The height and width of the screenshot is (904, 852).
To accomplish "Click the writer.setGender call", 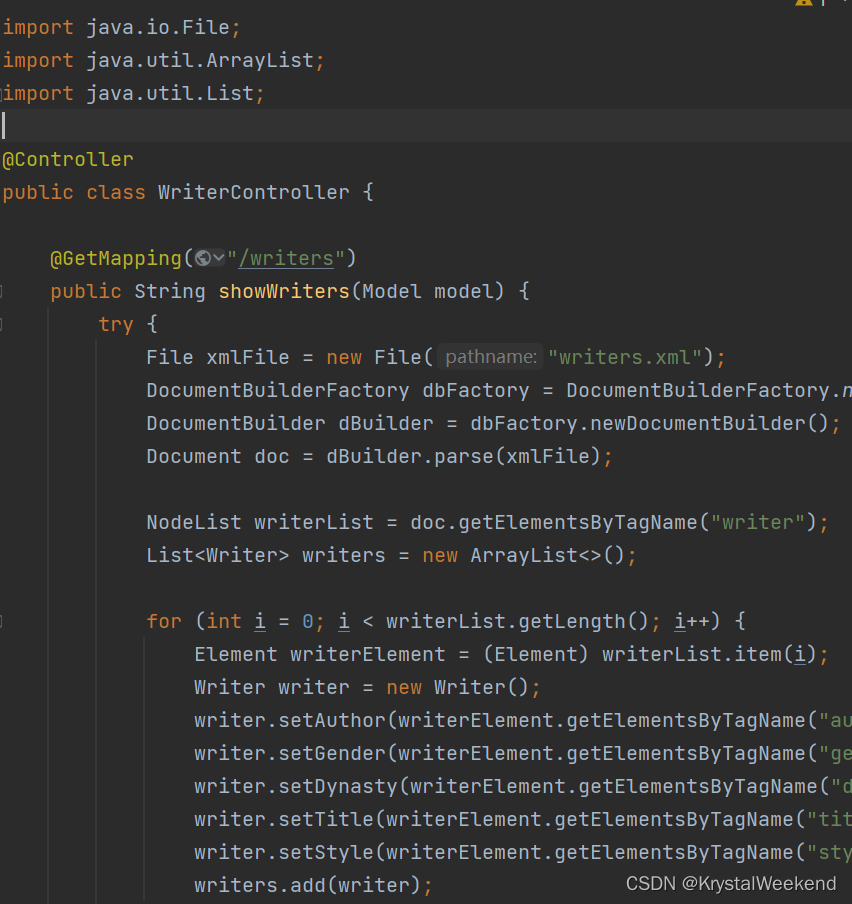I will [x=290, y=753].
